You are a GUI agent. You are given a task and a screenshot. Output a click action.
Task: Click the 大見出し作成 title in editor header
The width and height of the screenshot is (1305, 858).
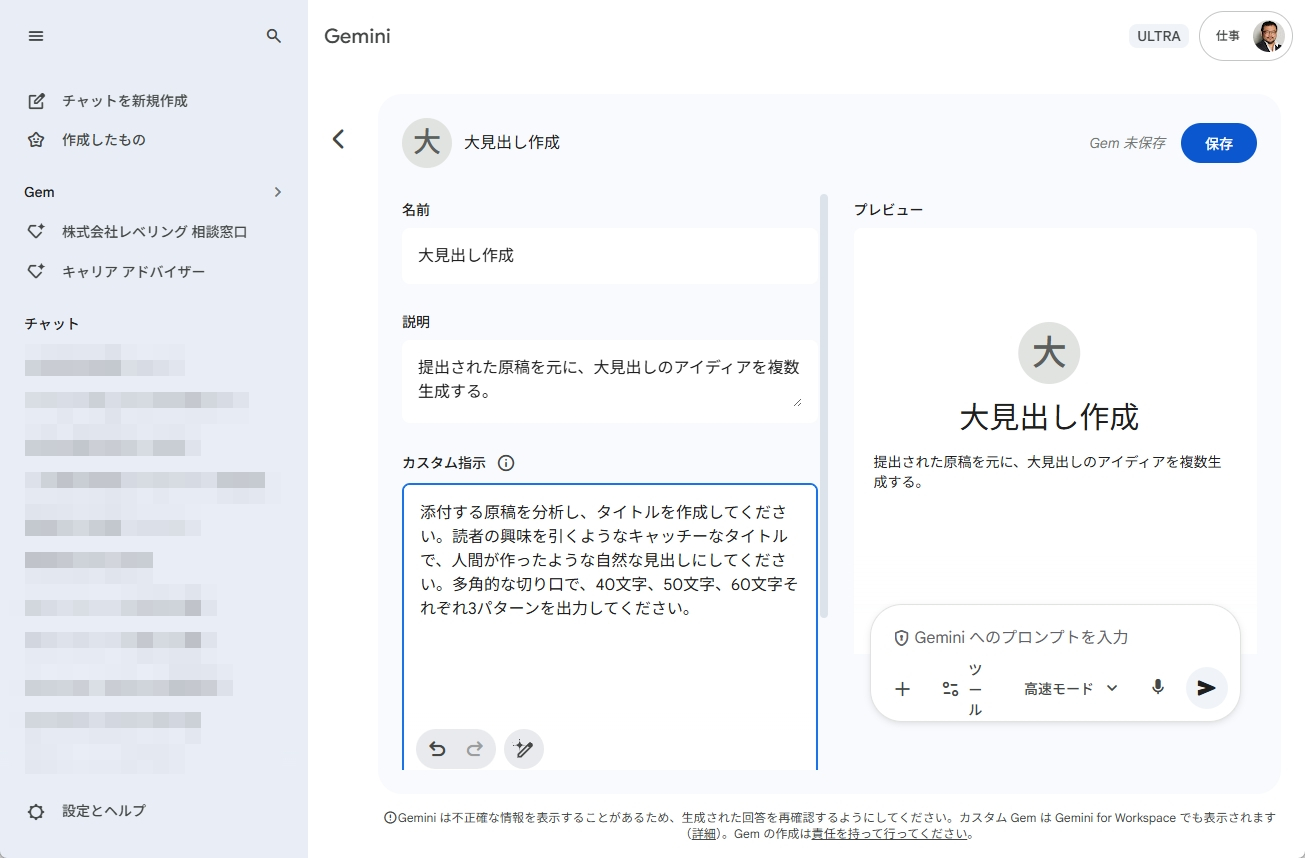point(512,143)
